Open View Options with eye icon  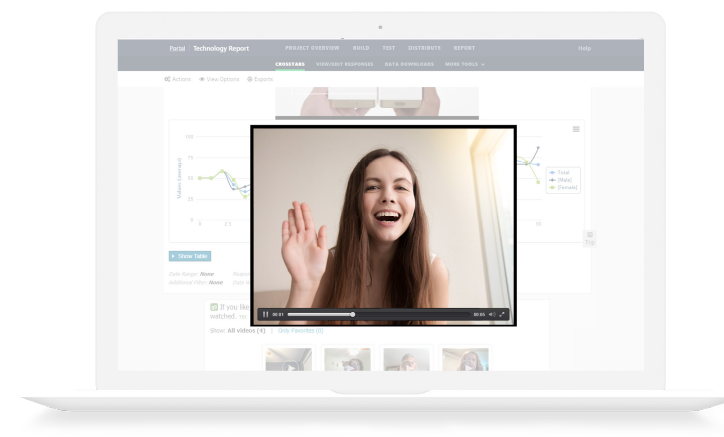(x=219, y=79)
